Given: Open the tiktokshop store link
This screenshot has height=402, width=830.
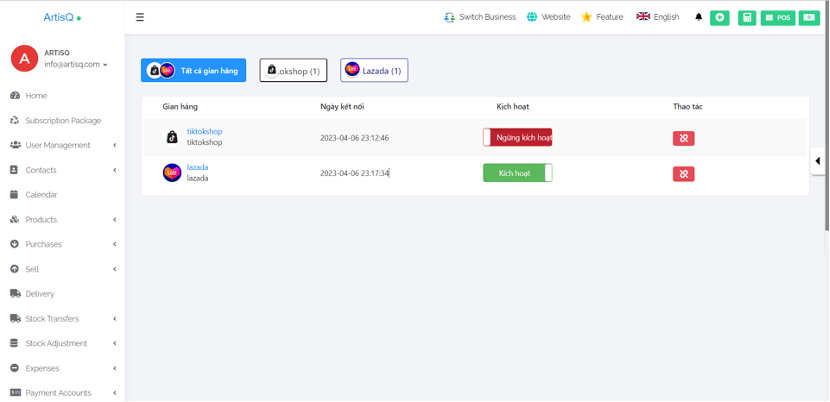Looking at the screenshot, I should (x=204, y=131).
